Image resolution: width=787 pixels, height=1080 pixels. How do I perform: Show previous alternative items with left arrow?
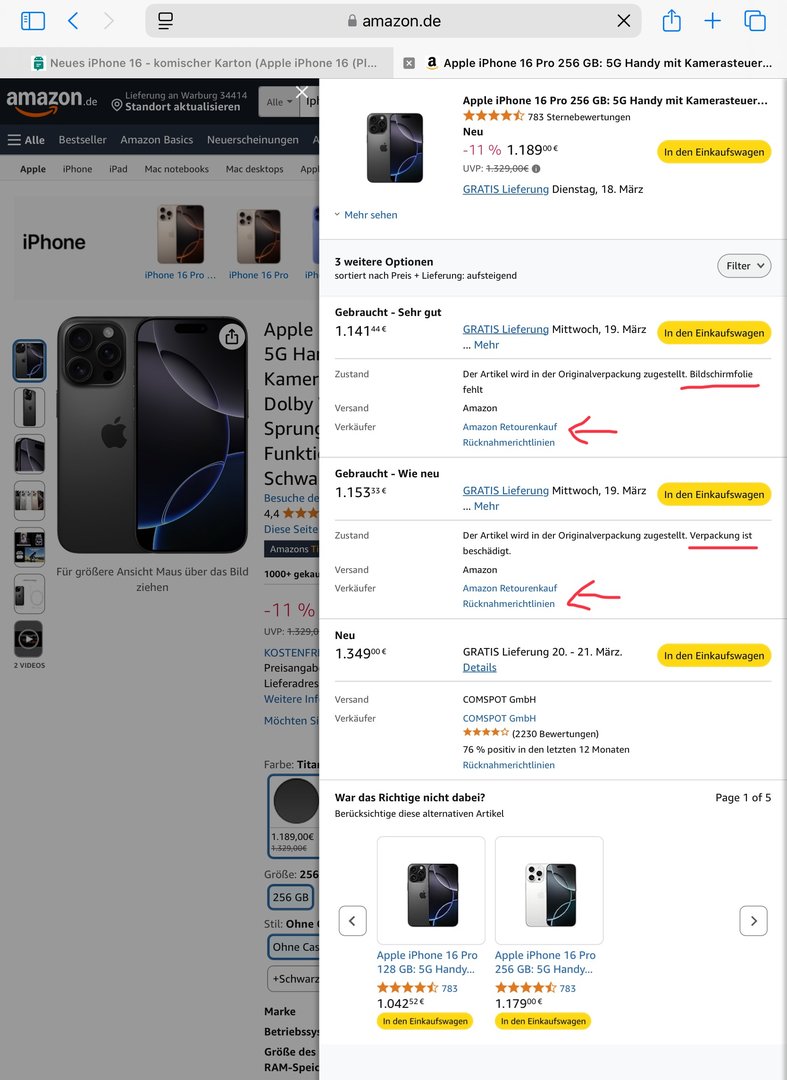(x=352, y=920)
